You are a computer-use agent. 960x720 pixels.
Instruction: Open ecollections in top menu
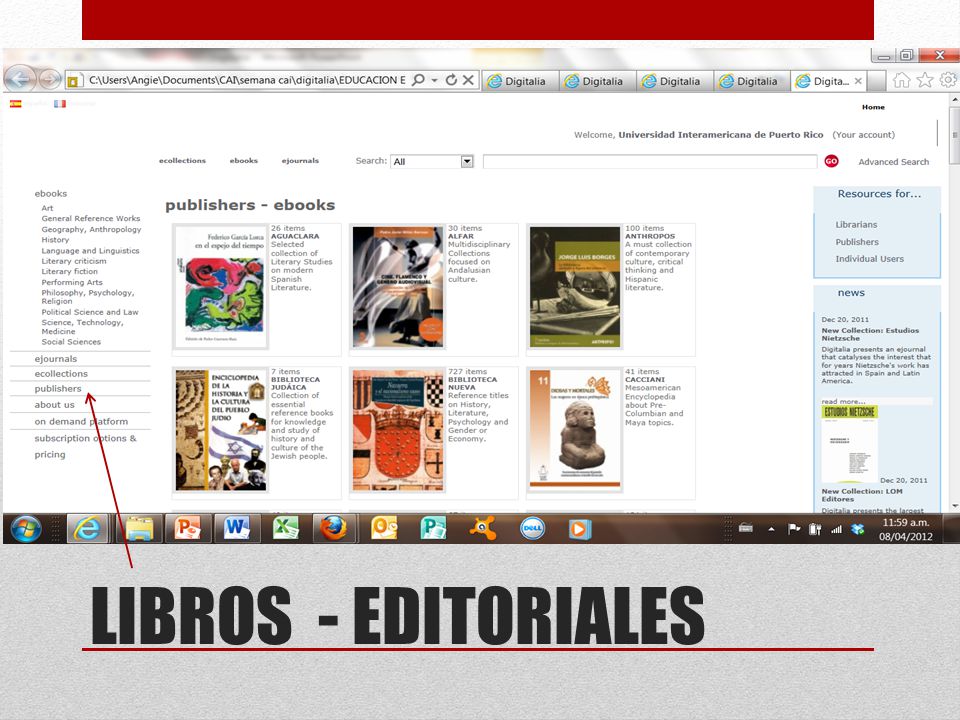click(x=182, y=160)
